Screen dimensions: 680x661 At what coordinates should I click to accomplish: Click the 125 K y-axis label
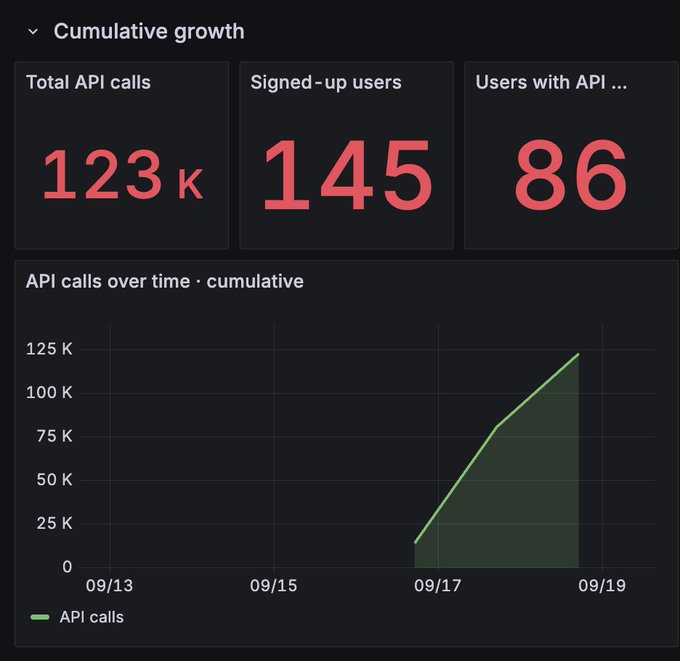(x=49, y=349)
